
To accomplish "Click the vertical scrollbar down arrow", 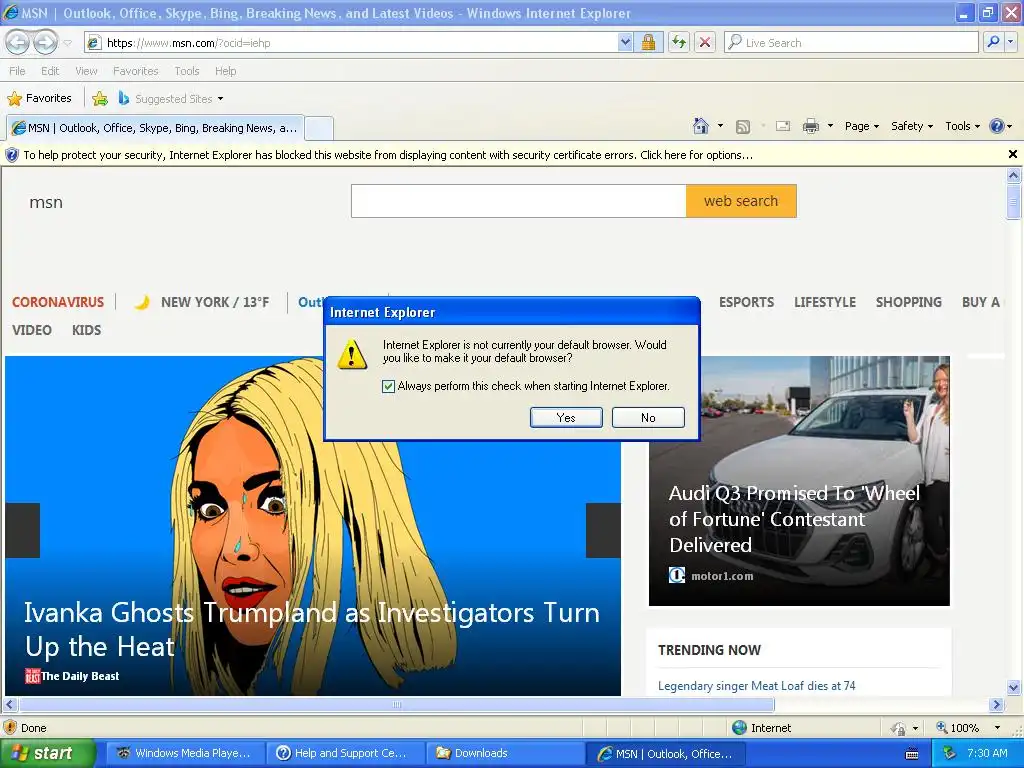I will 1013,687.
